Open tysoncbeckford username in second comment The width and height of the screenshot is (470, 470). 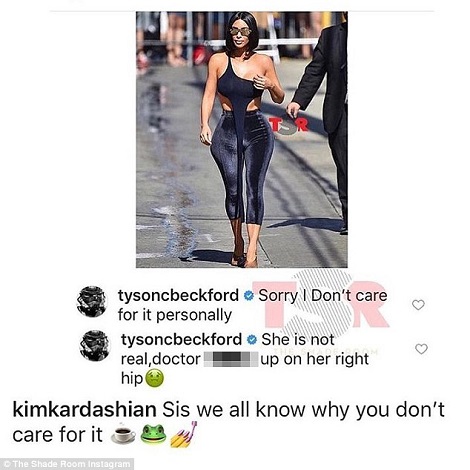point(182,340)
